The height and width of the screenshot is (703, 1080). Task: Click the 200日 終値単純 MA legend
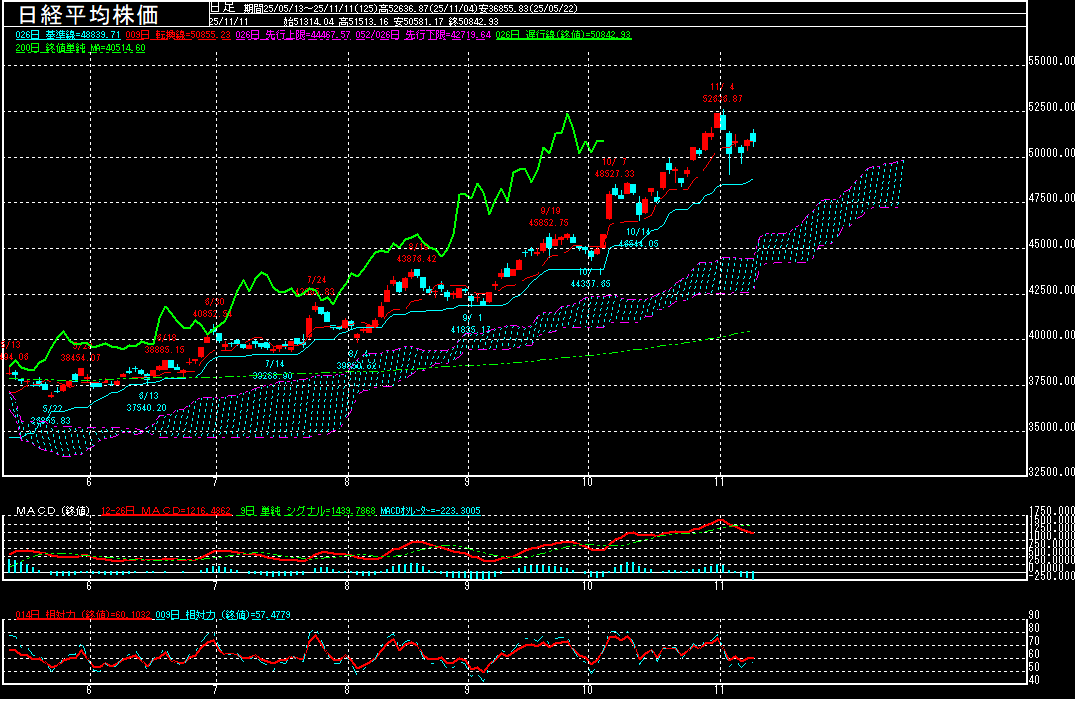[x=80, y=47]
